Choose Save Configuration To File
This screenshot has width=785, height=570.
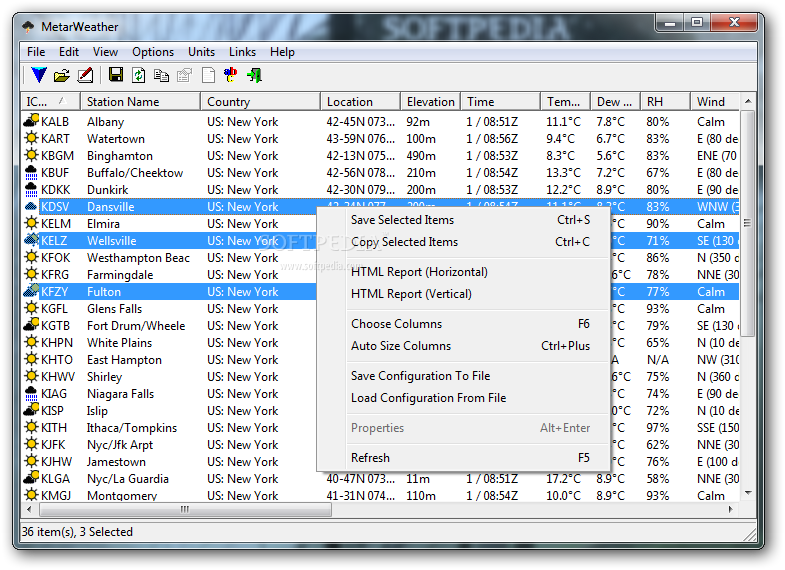click(464, 376)
